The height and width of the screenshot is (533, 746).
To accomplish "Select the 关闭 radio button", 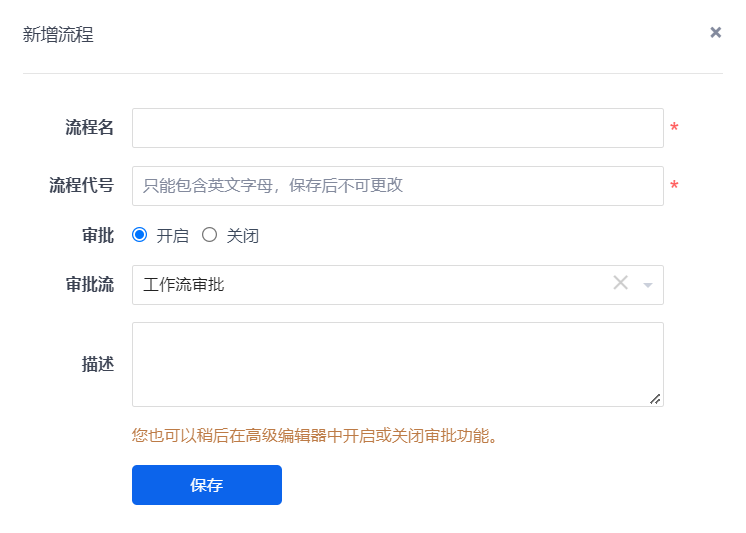I will click(209, 235).
